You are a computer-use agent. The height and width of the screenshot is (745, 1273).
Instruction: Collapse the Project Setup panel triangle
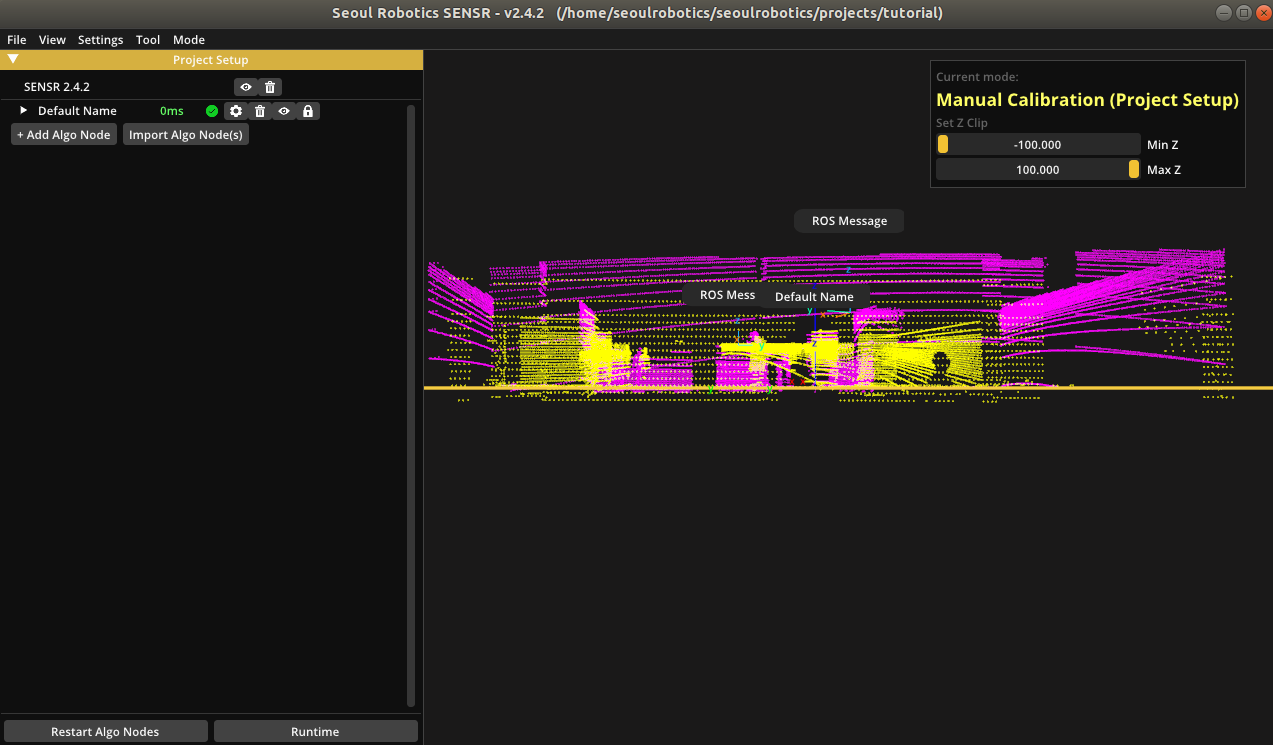pyautogui.click(x=13, y=59)
